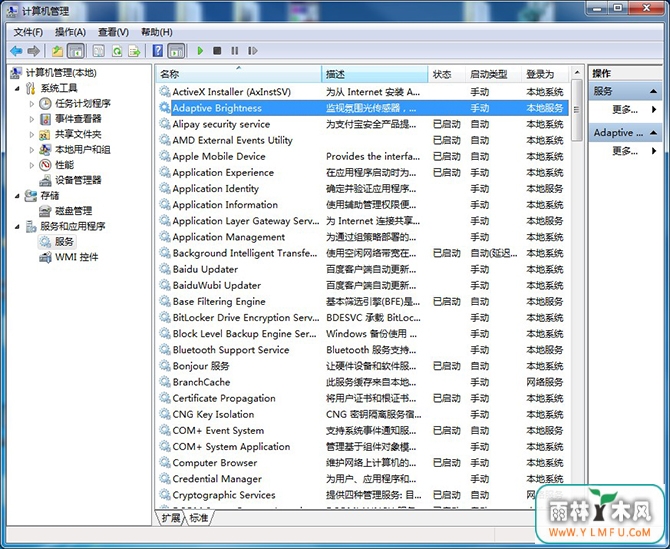Sort by the 名称 column header
Screen dimensions: 670x549
click(238, 74)
